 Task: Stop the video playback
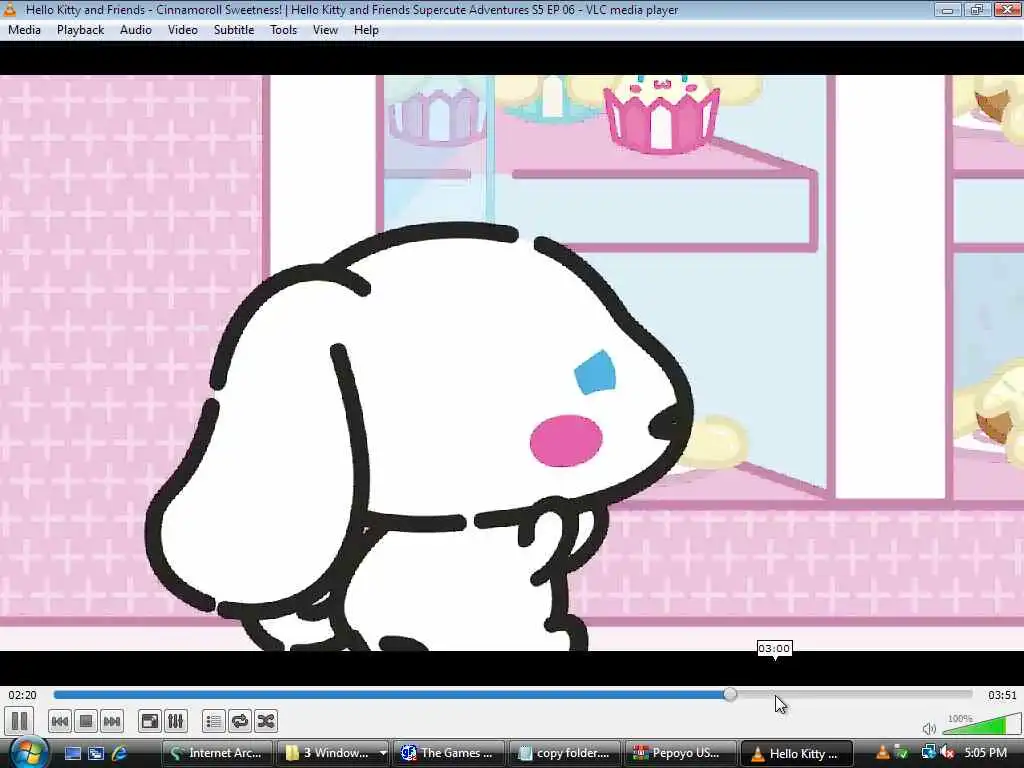click(86, 721)
